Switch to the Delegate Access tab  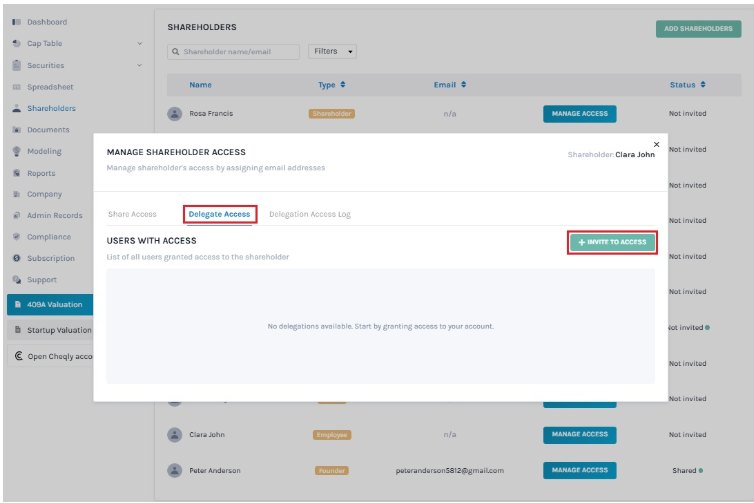pyautogui.click(x=219, y=214)
